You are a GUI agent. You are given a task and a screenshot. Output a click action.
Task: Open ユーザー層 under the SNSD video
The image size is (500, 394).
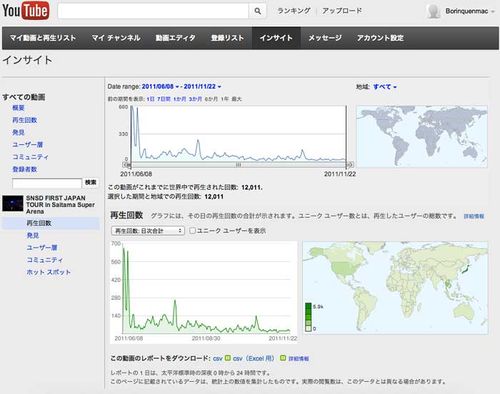tap(42, 247)
